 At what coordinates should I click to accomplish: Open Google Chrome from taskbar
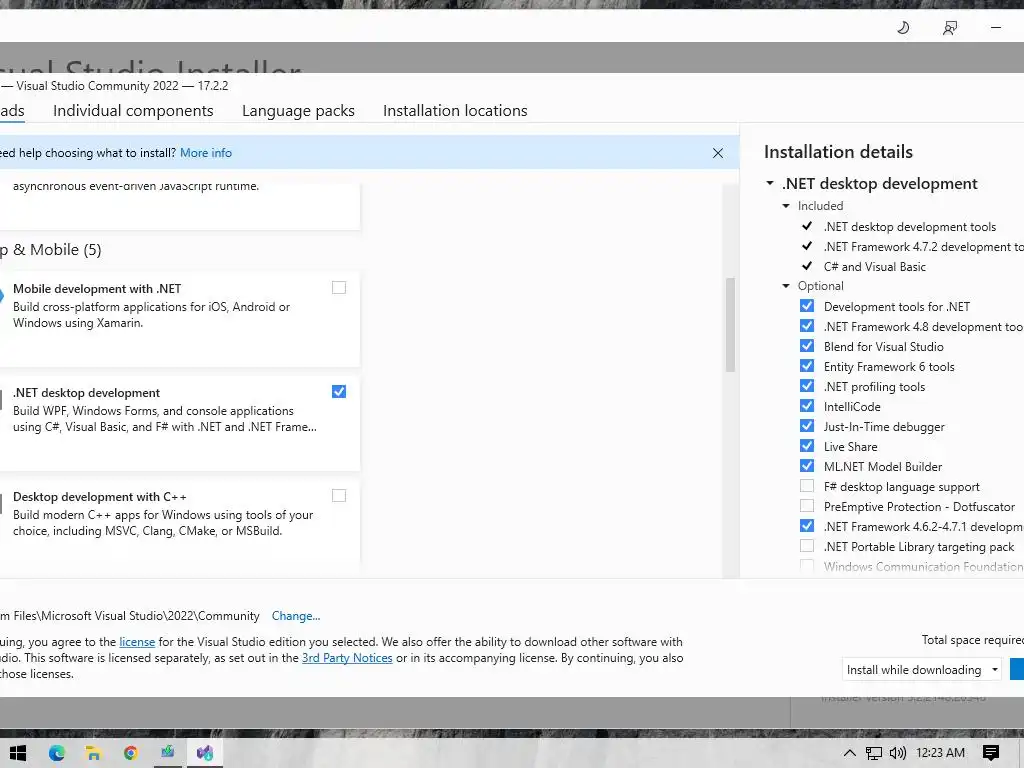tap(131, 753)
